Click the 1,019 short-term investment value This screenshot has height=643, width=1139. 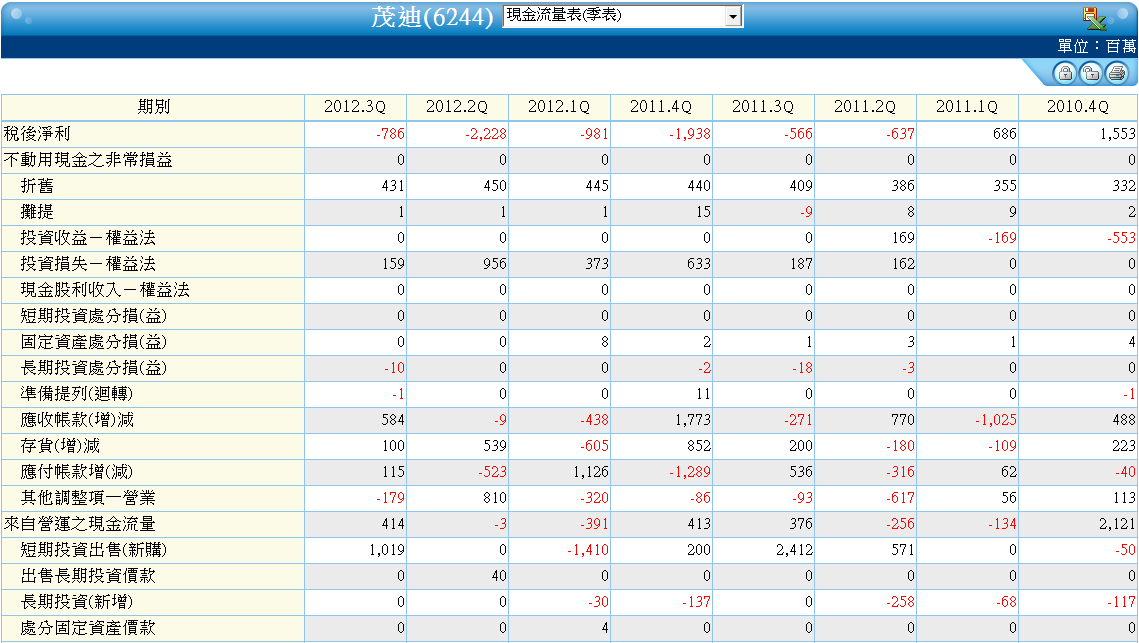[387, 550]
